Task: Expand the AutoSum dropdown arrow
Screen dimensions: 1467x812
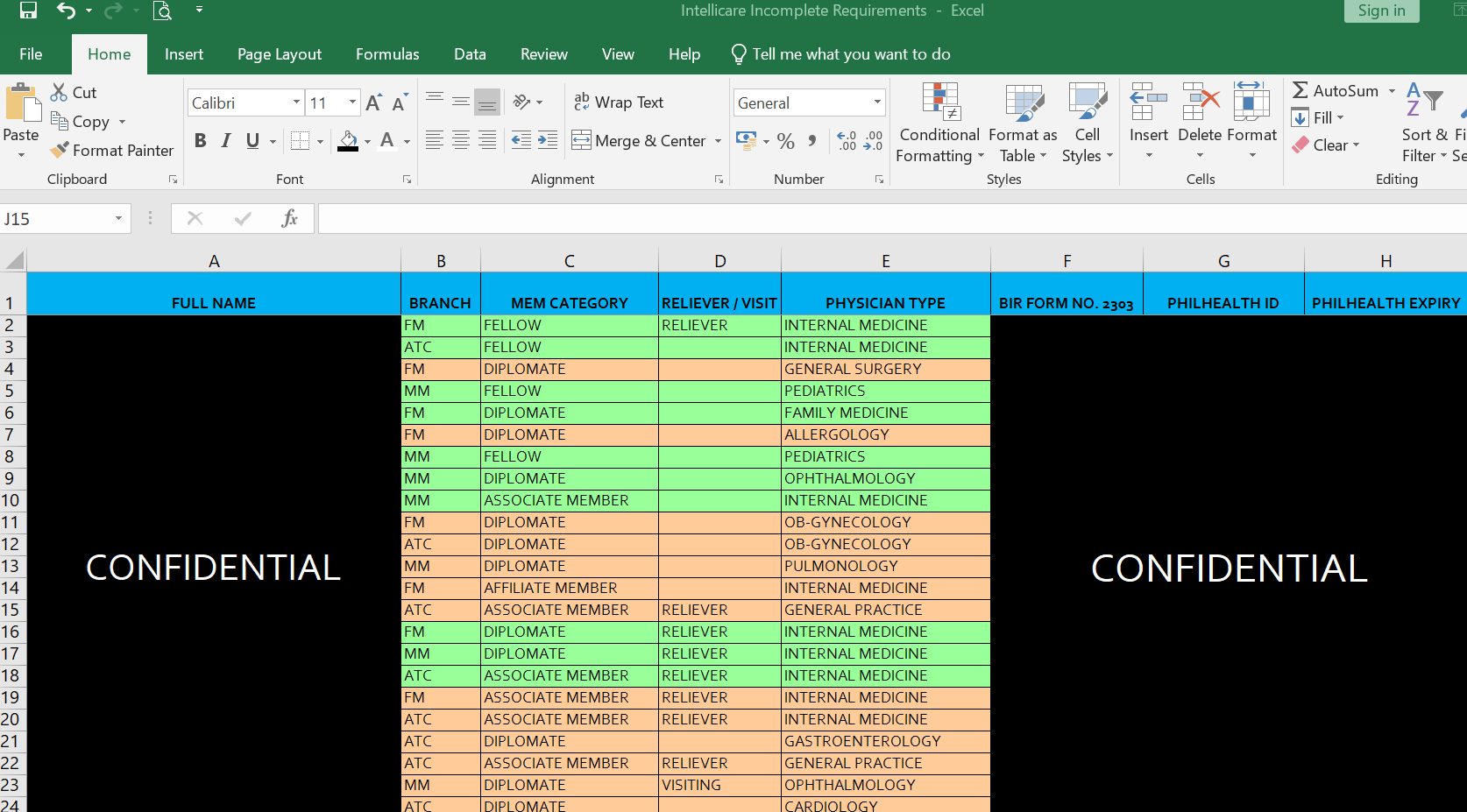Action: [x=1392, y=90]
